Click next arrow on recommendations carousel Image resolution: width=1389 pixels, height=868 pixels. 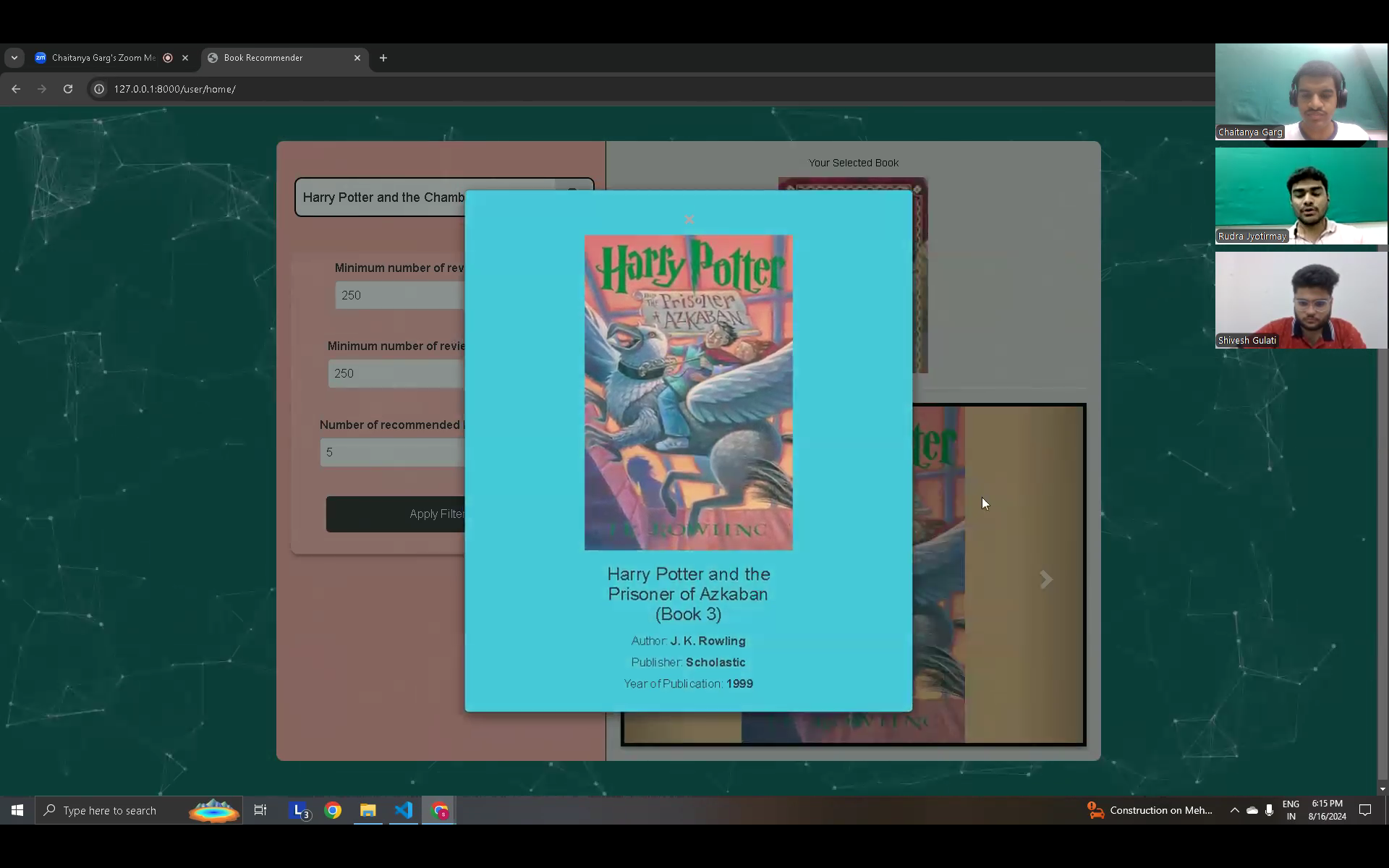point(1045,579)
